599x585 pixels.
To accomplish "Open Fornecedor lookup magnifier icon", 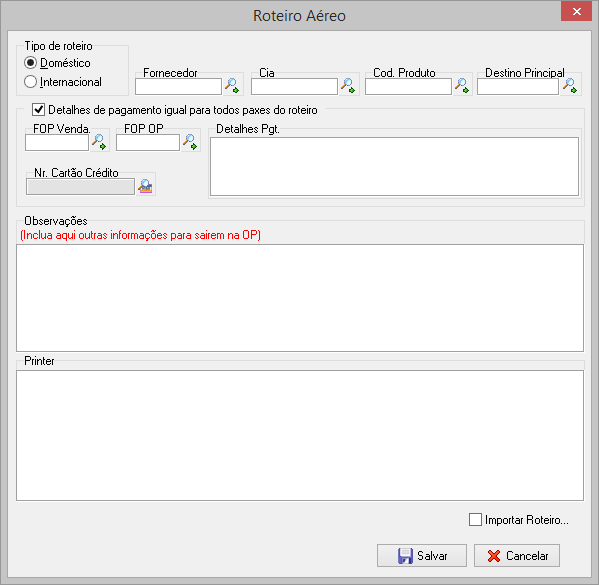I will [232, 85].
